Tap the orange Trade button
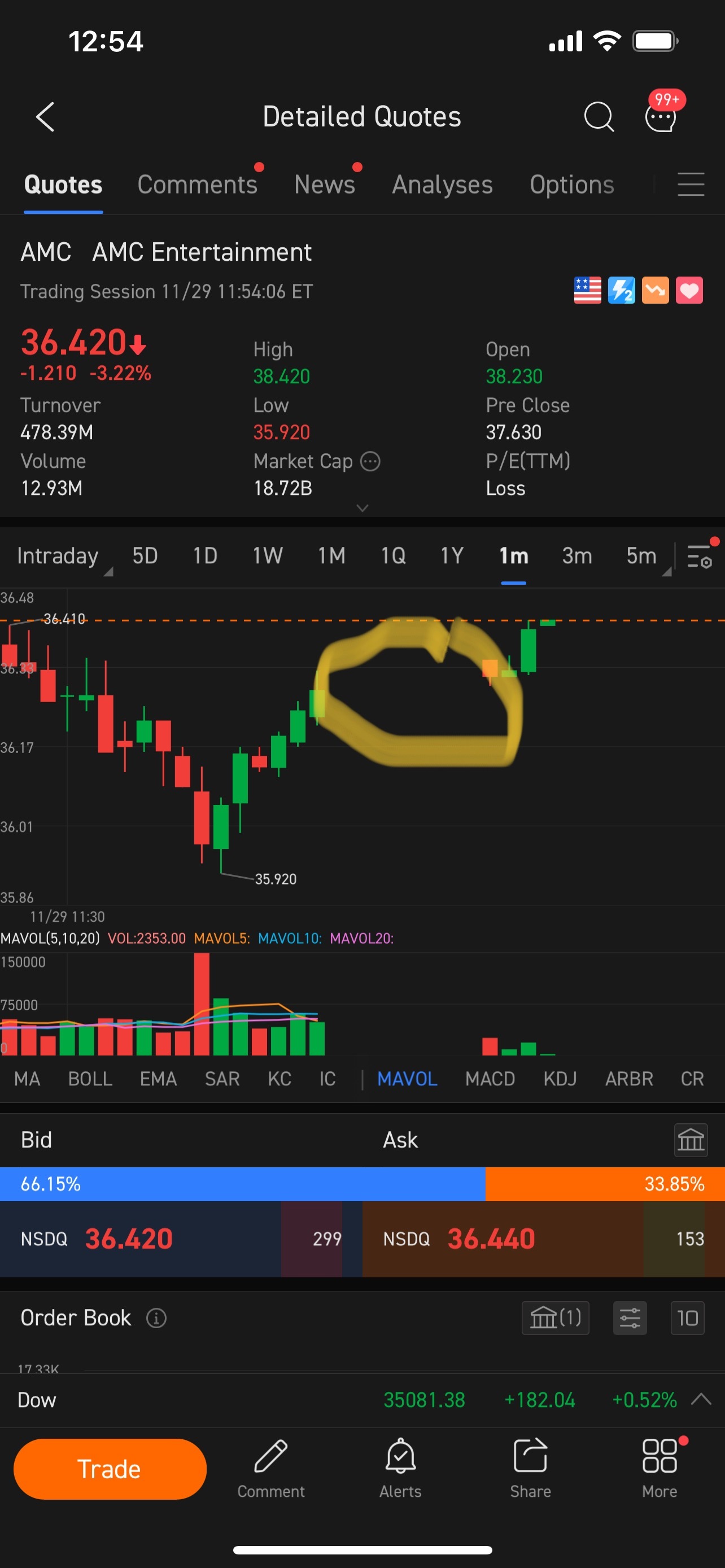Image resolution: width=725 pixels, height=1568 pixels. [x=110, y=1469]
